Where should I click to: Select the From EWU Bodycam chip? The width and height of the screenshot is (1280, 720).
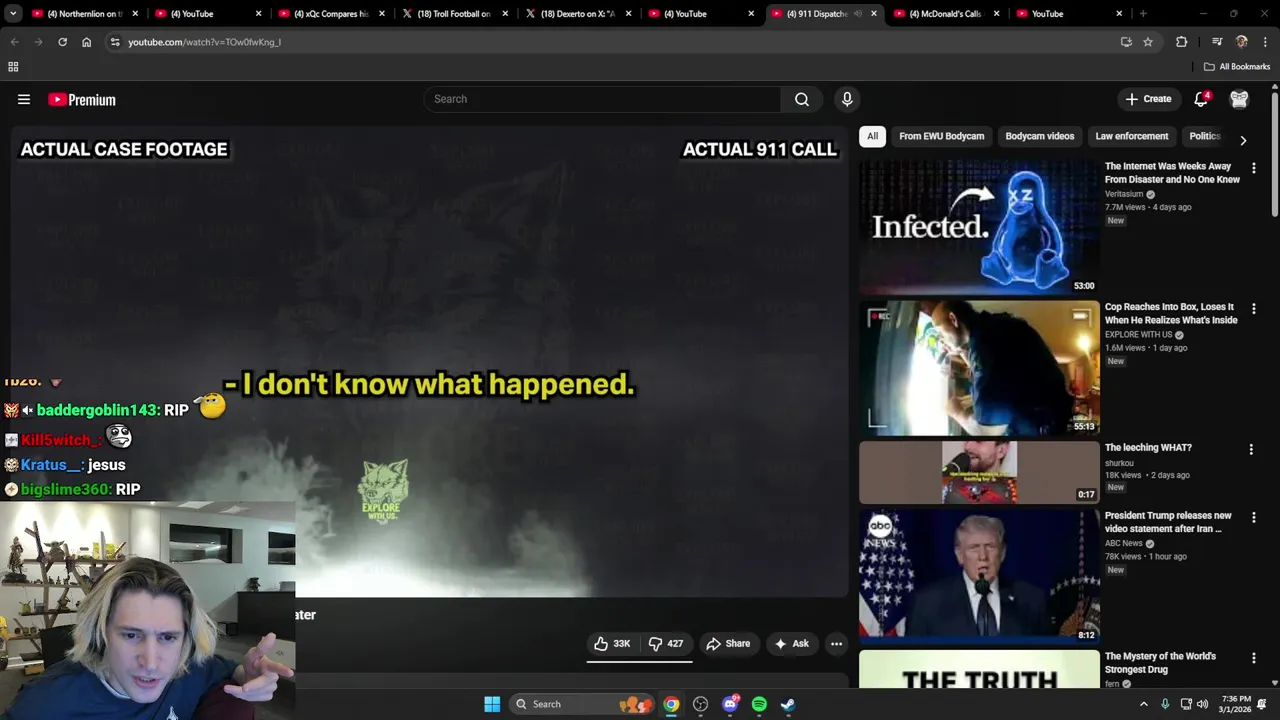click(x=941, y=136)
